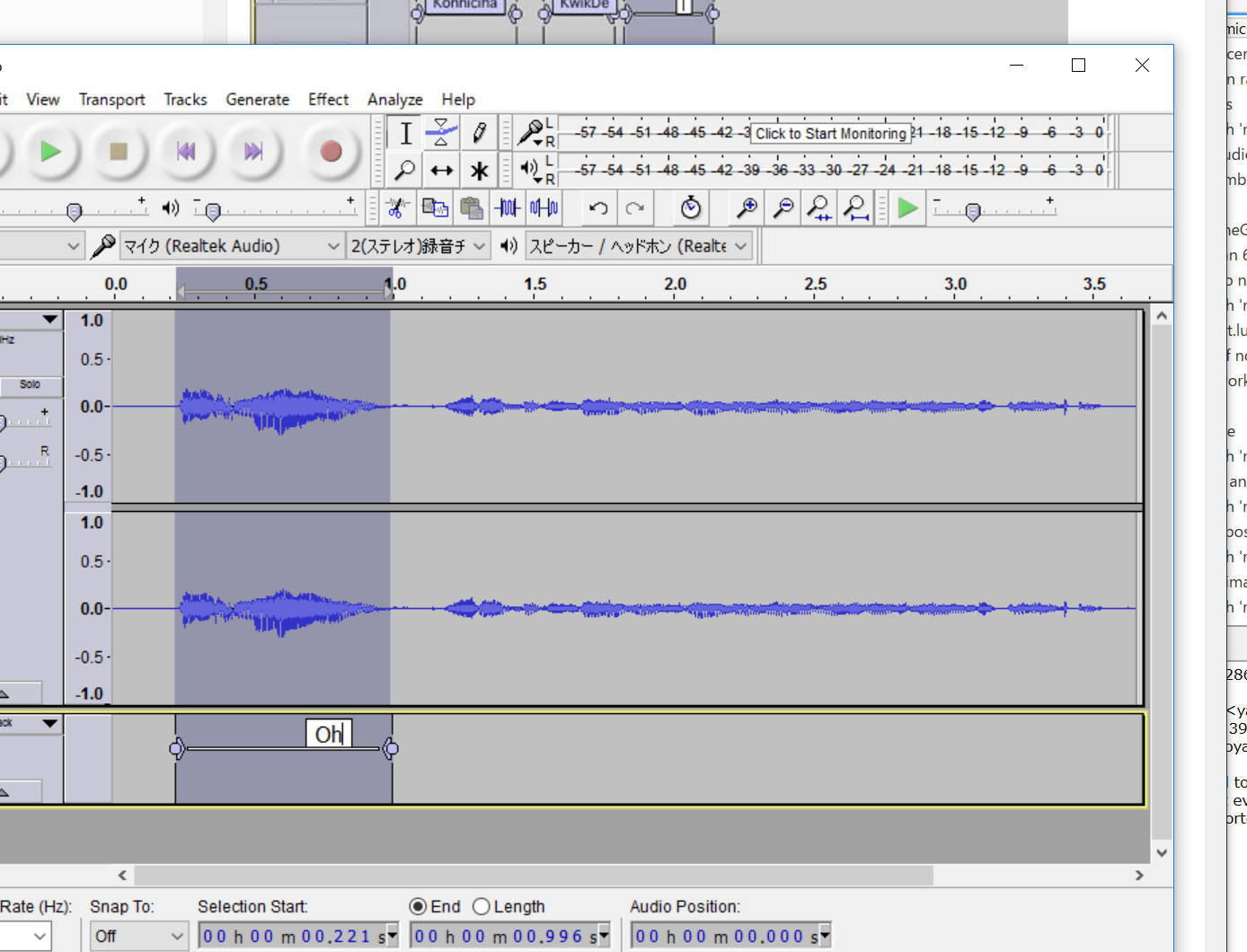Open the Snap To Off dropdown
The width and height of the screenshot is (1247, 952).
click(x=138, y=937)
